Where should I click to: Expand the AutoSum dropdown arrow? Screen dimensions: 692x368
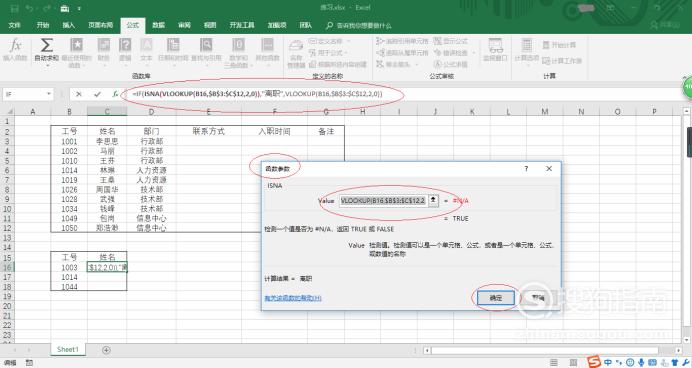point(46,65)
